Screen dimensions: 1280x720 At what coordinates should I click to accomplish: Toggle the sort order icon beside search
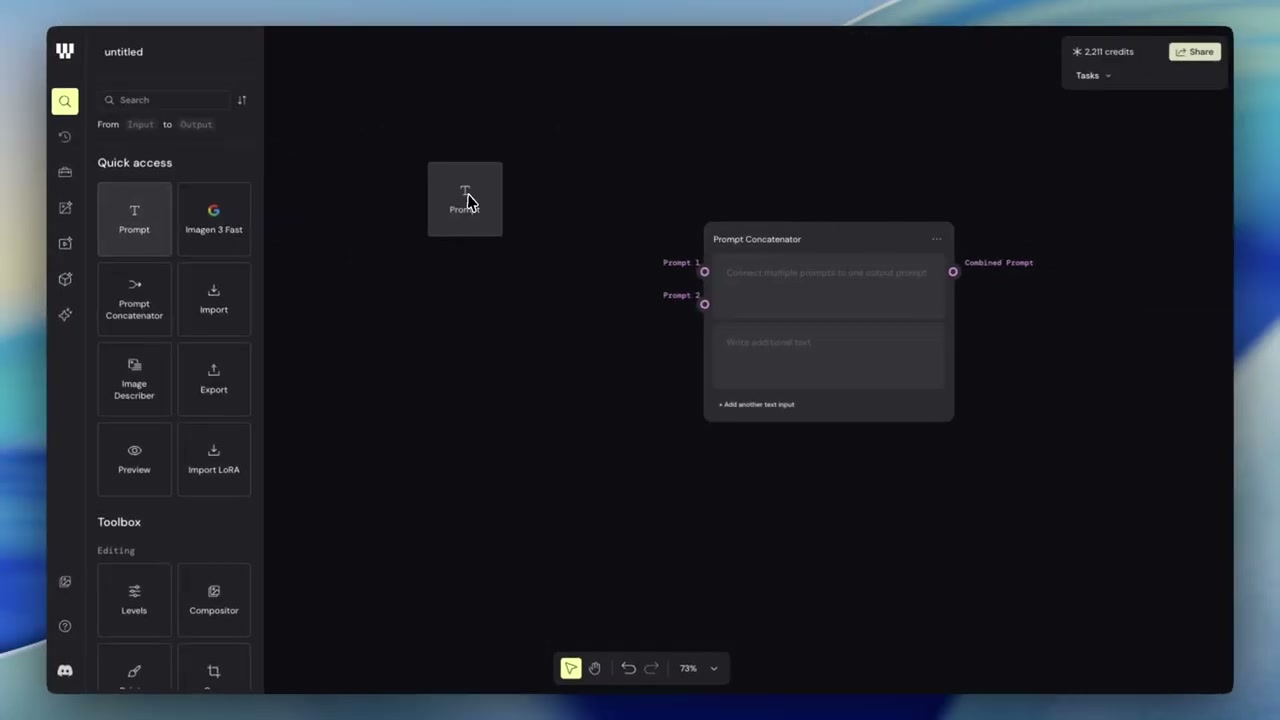[241, 100]
